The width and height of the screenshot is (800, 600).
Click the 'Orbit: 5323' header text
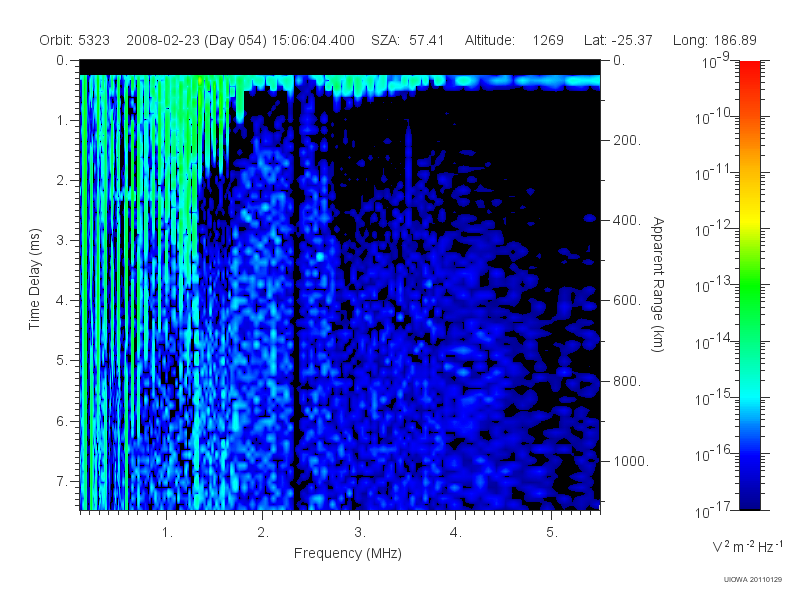click(74, 40)
